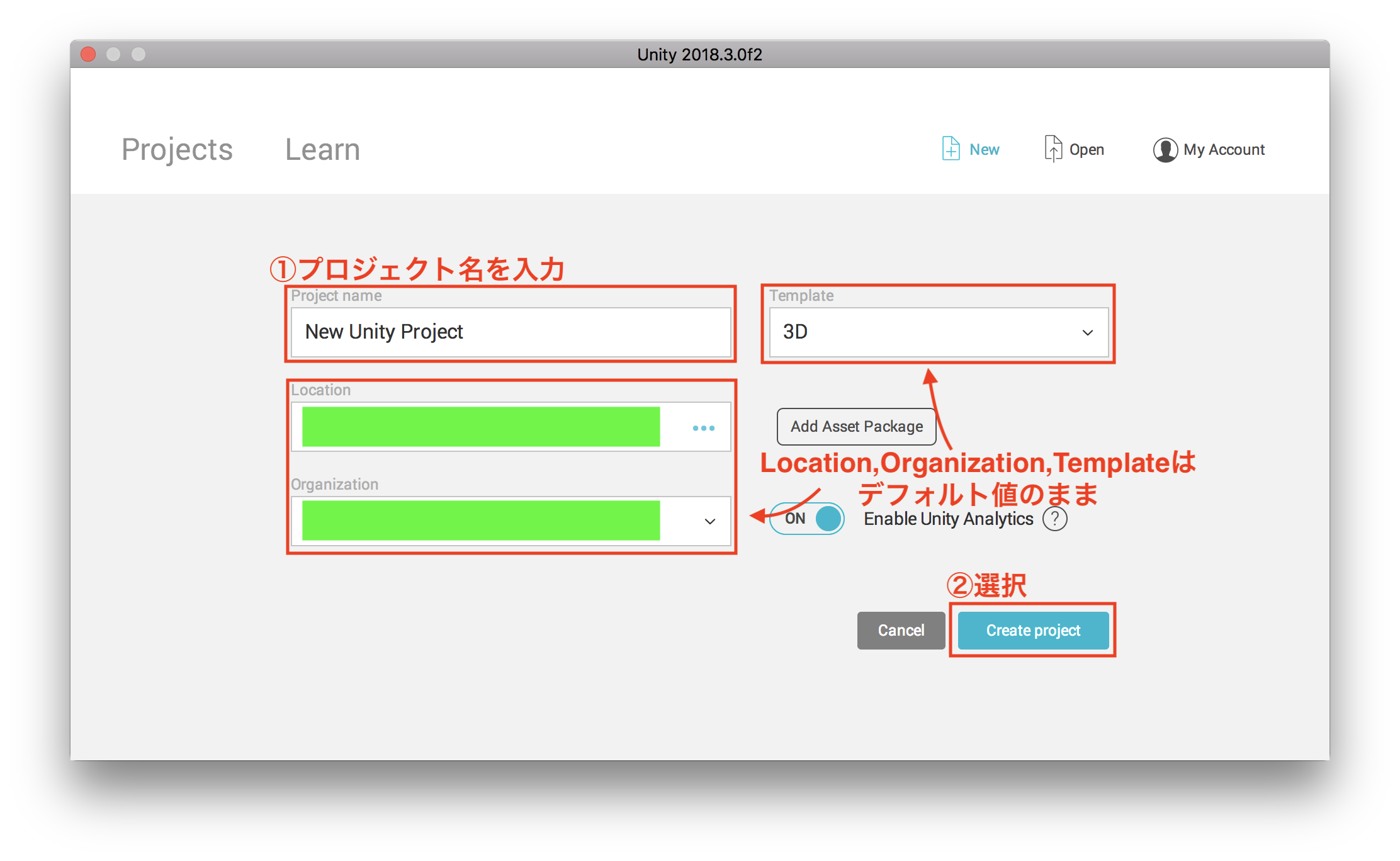Click the Location path field
This screenshot has height=861, width=1400.
(481, 427)
